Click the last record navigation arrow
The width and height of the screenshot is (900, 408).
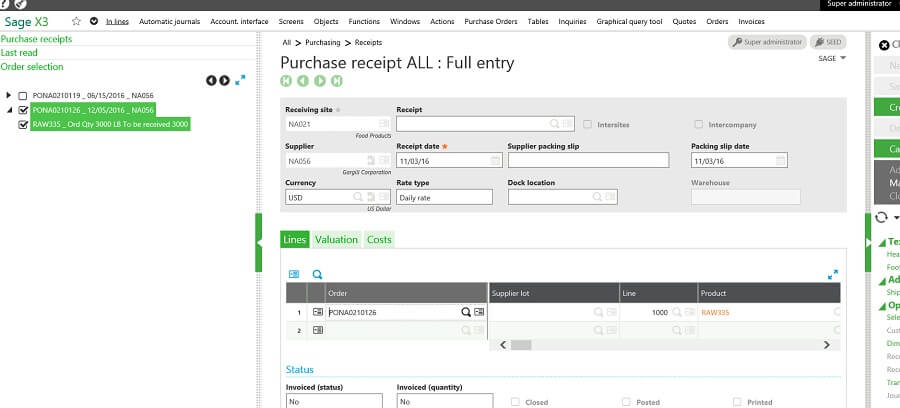click(336, 81)
